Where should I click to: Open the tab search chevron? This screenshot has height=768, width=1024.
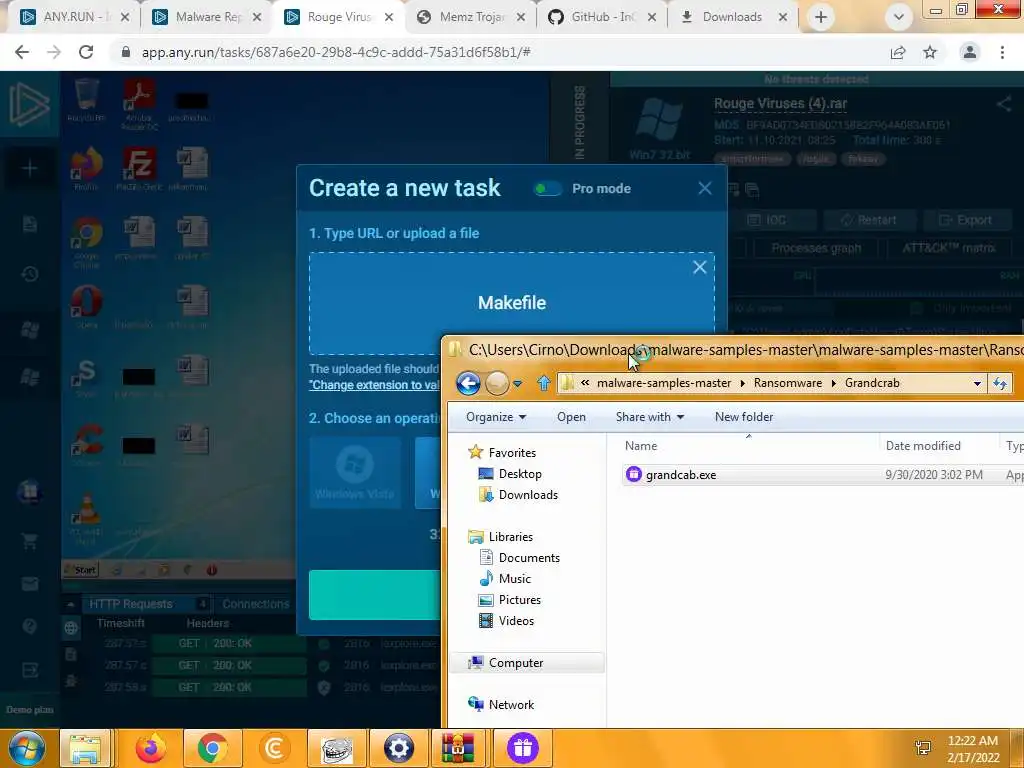click(899, 17)
